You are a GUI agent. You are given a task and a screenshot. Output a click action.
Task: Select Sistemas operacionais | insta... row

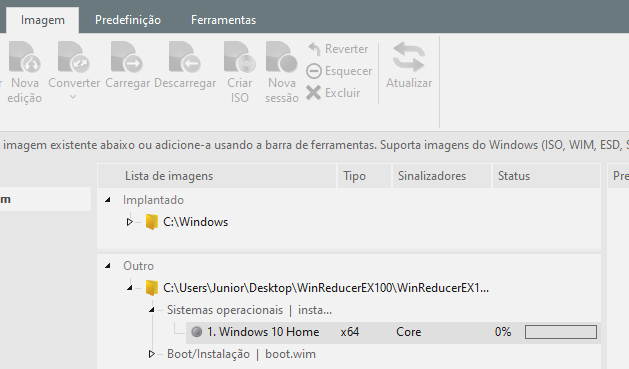point(249,310)
